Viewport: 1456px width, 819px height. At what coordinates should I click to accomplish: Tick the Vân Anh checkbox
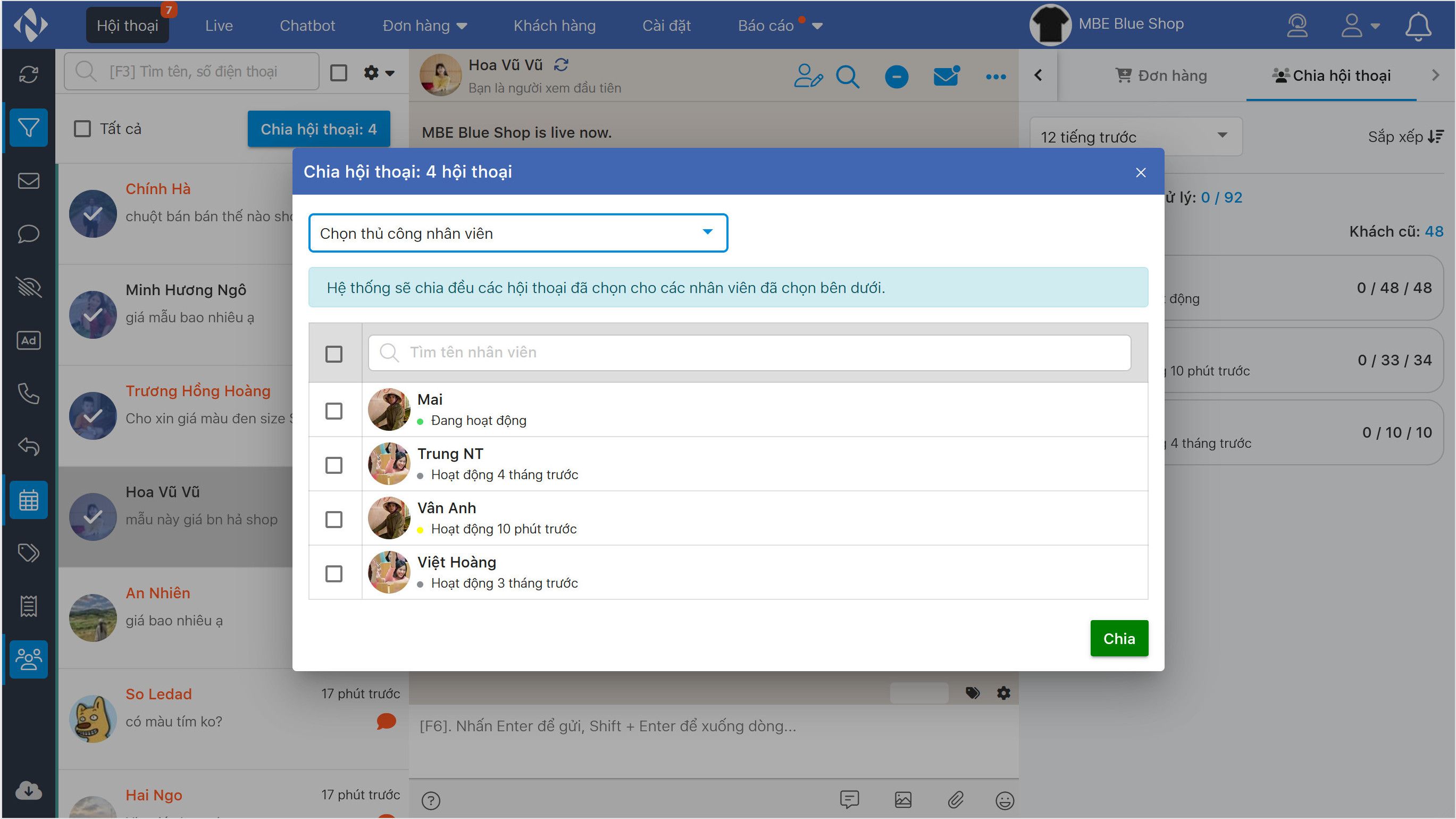pos(334,520)
